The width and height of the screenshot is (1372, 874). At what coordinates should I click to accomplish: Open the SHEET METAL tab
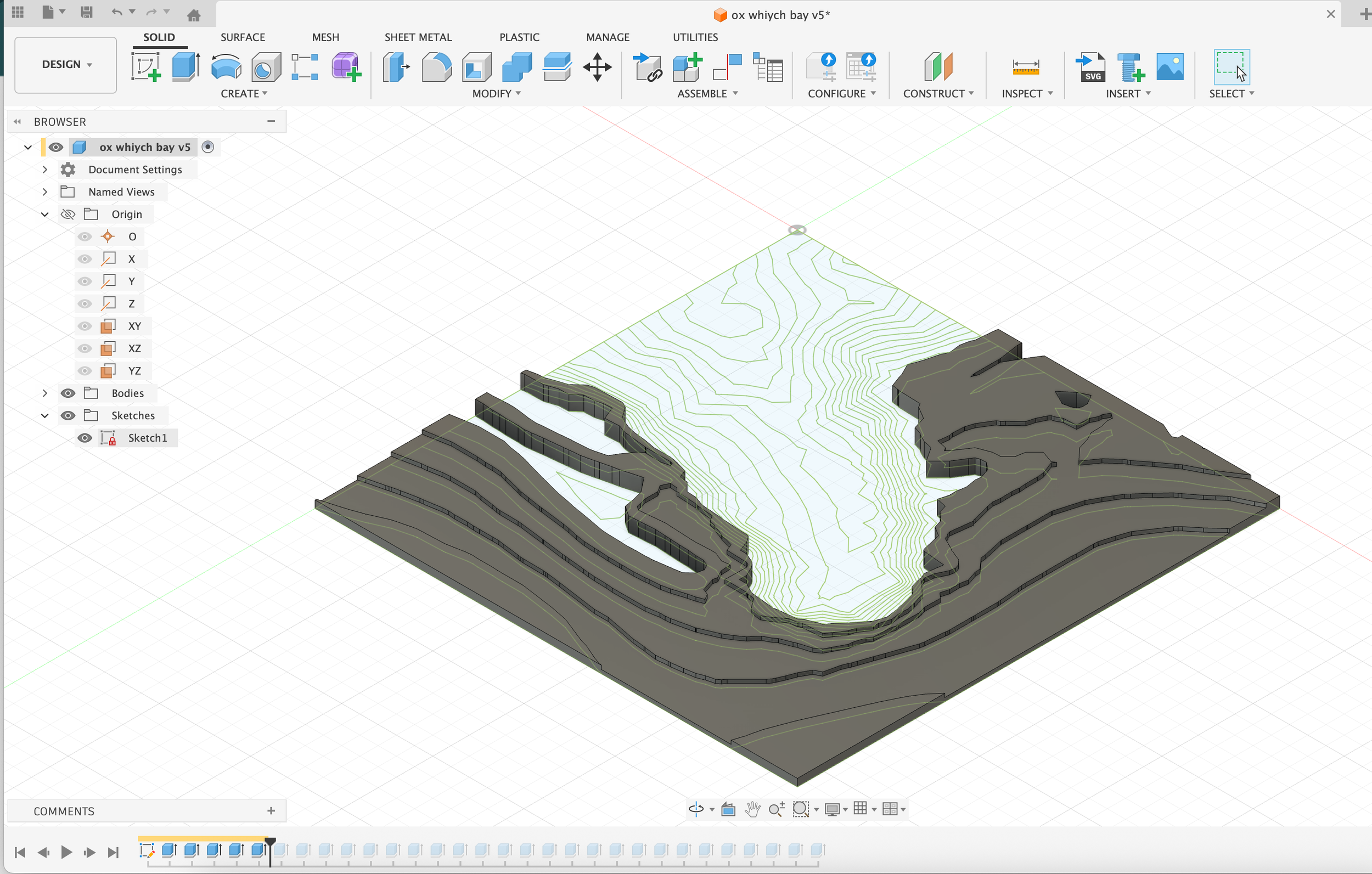click(418, 37)
